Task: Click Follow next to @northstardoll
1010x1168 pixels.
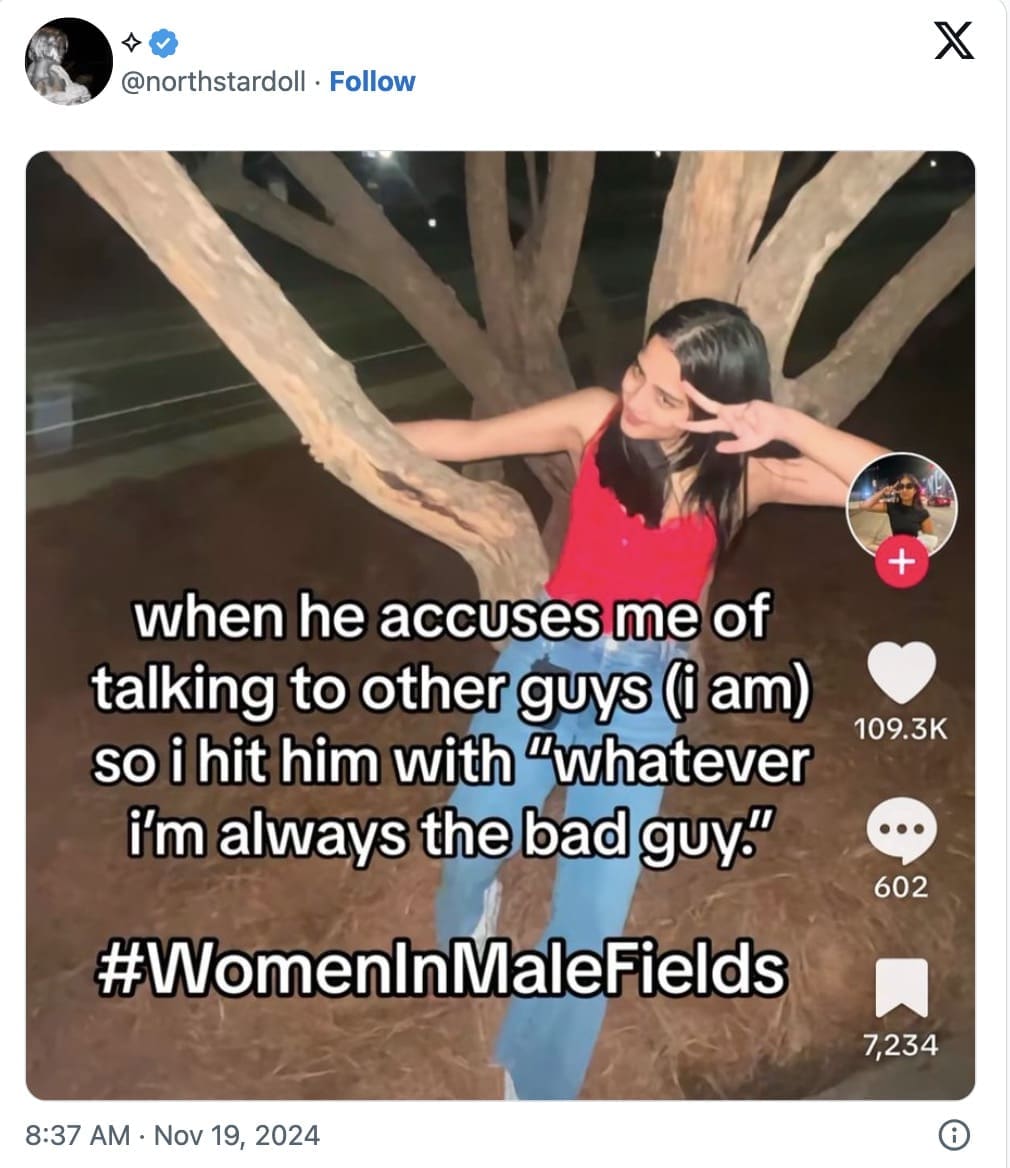Action: click(373, 81)
